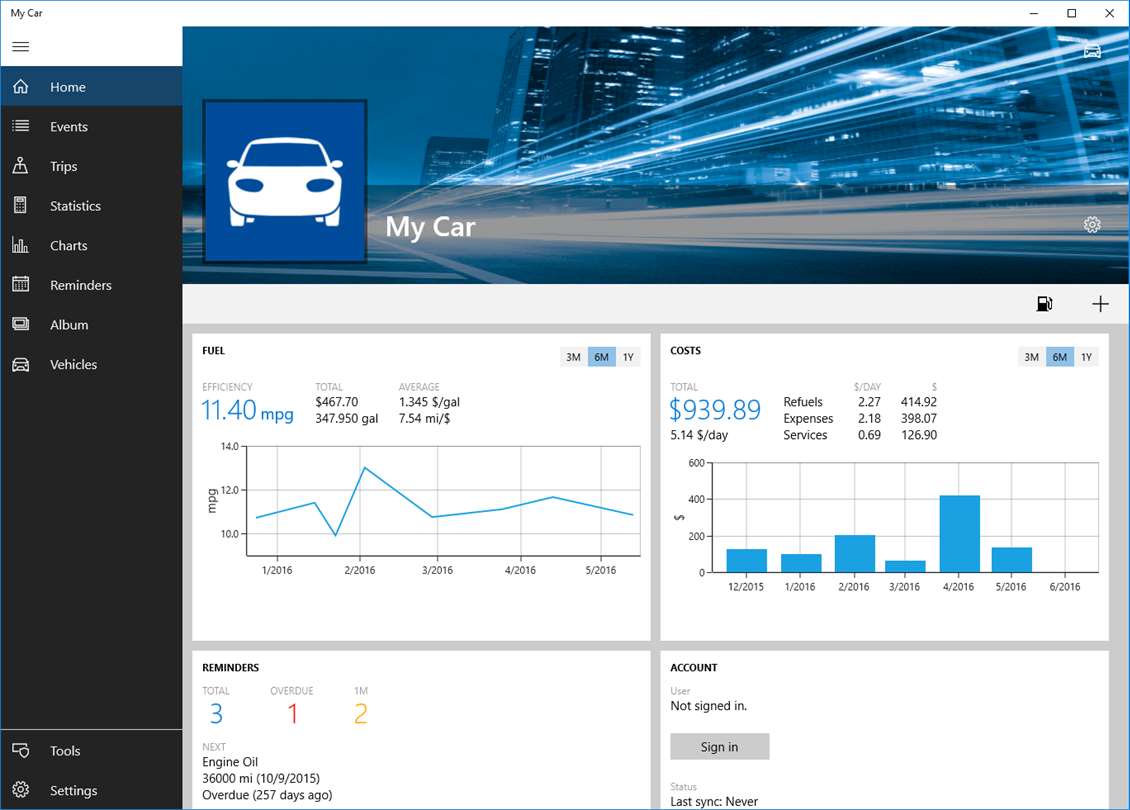Viewport: 1130px width, 810px height.
Task: Go to Vehicles page
Action: 92,365
